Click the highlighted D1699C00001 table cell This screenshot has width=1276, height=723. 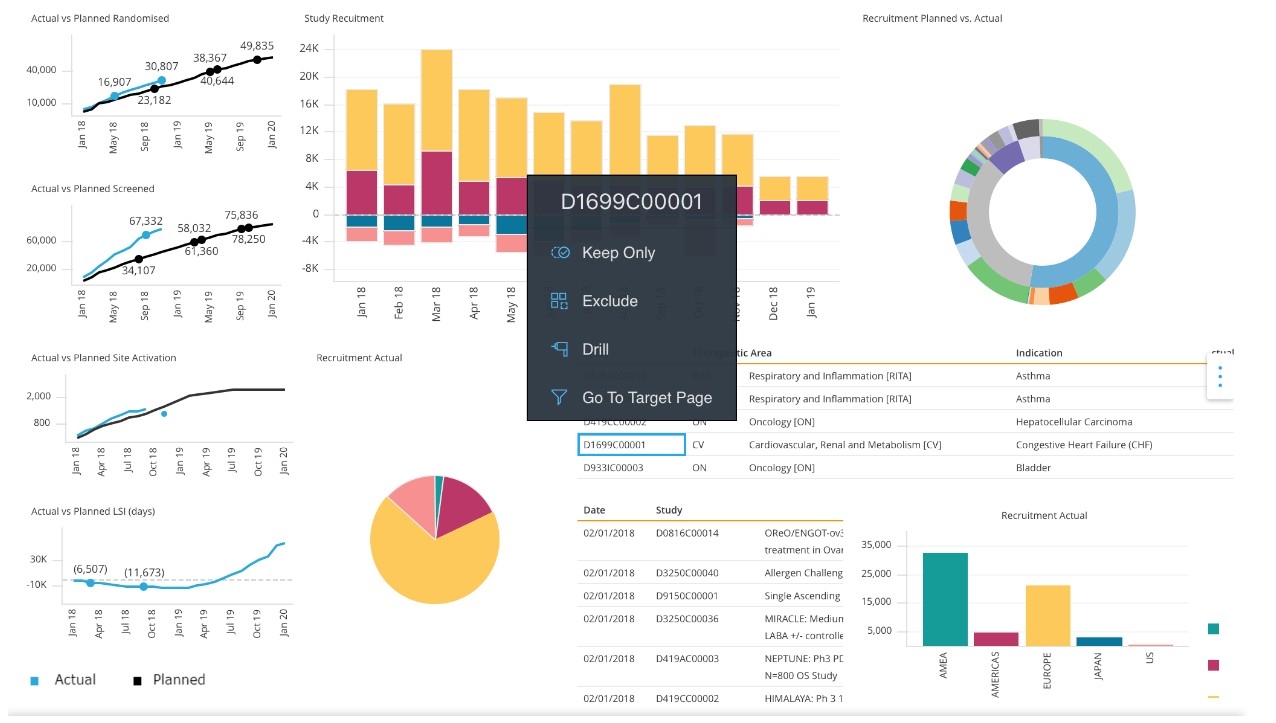tap(631, 445)
